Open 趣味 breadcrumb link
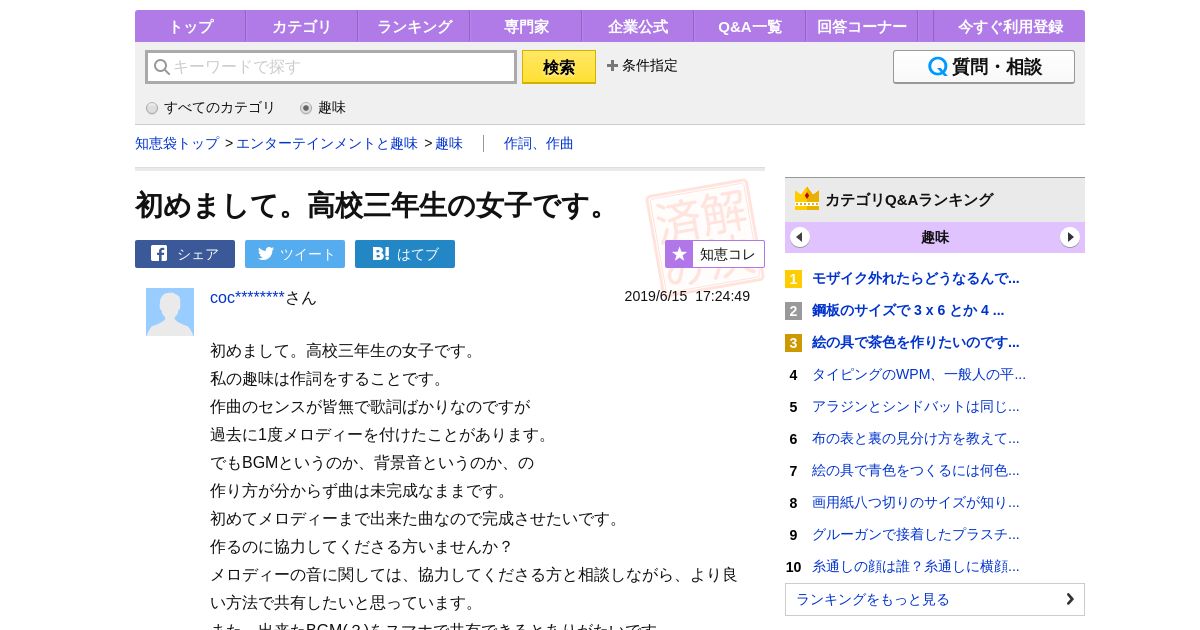The width and height of the screenshot is (1200, 630). pyautogui.click(x=449, y=143)
